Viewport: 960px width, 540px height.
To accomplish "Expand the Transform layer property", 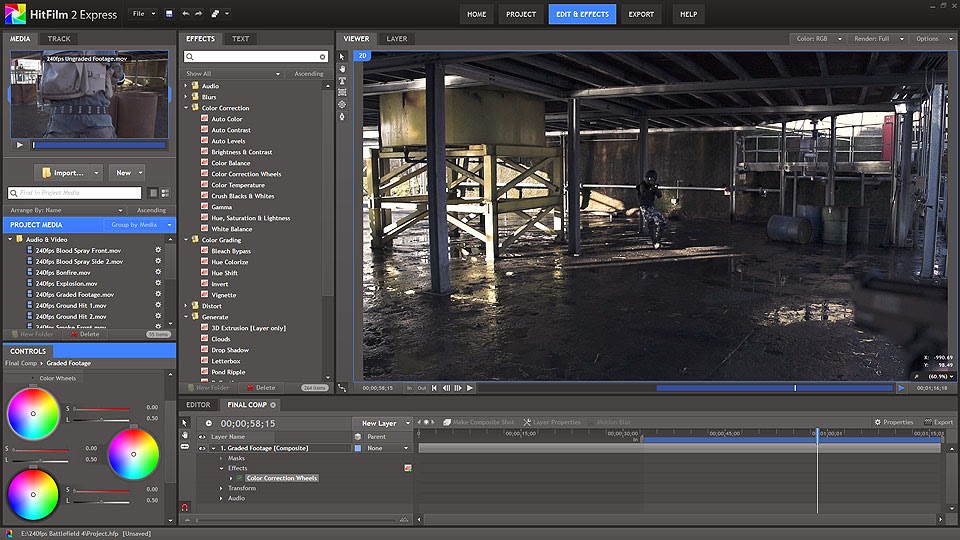I will pyautogui.click(x=221, y=488).
